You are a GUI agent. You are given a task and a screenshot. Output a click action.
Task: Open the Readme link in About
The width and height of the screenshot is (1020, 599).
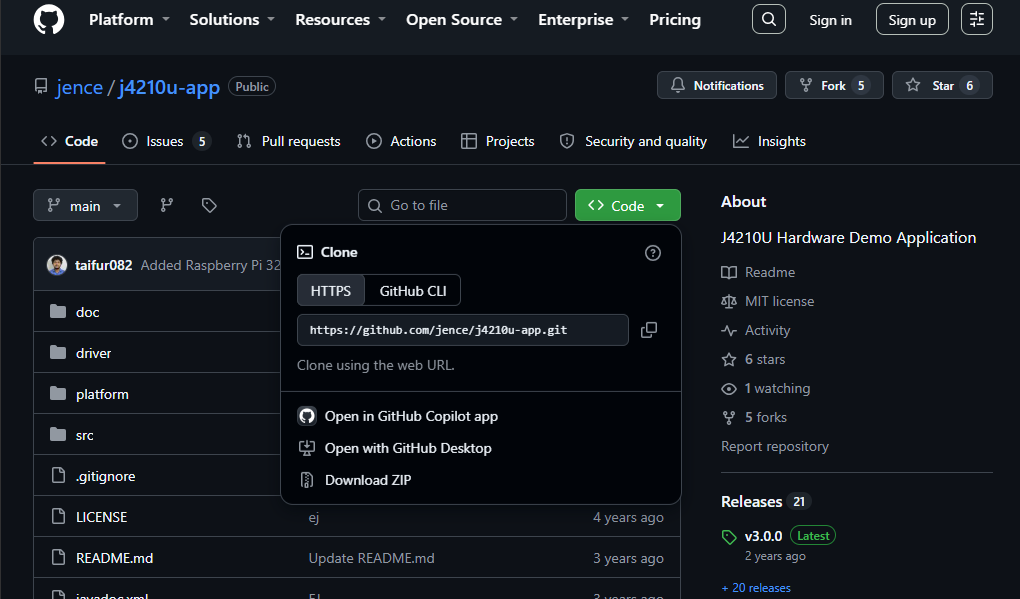pos(770,273)
